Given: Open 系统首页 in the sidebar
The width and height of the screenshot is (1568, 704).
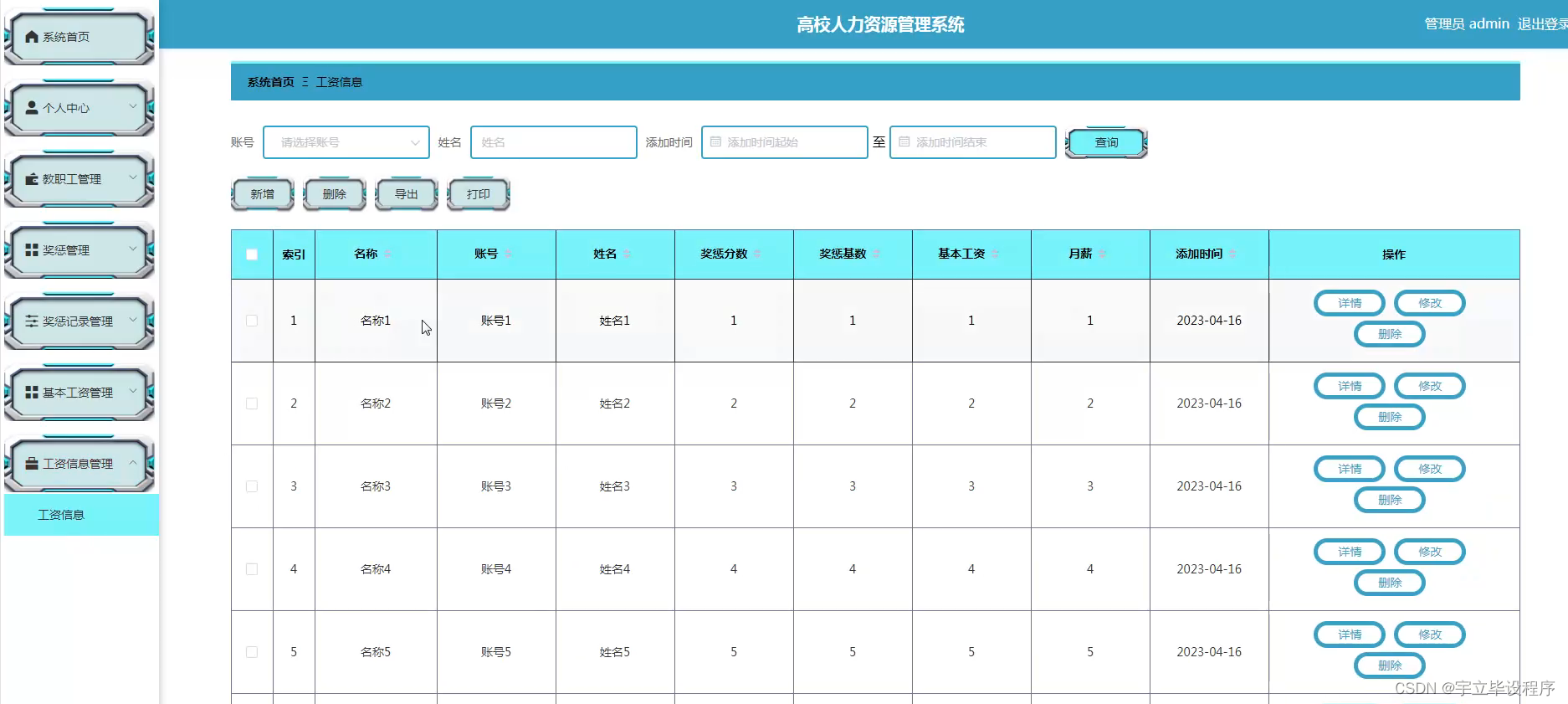Looking at the screenshot, I should (x=79, y=37).
